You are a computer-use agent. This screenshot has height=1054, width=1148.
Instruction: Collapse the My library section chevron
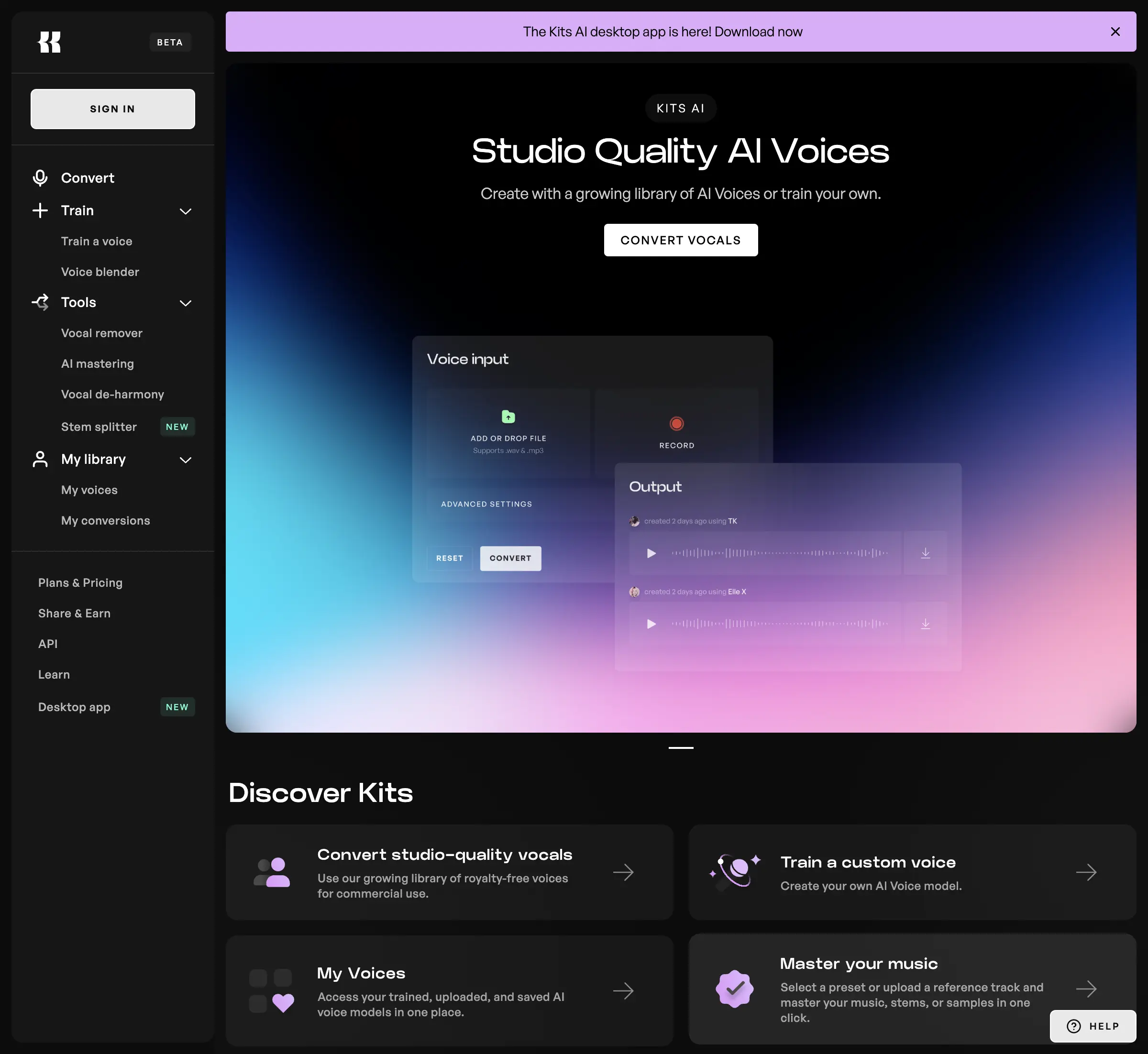pos(186,460)
